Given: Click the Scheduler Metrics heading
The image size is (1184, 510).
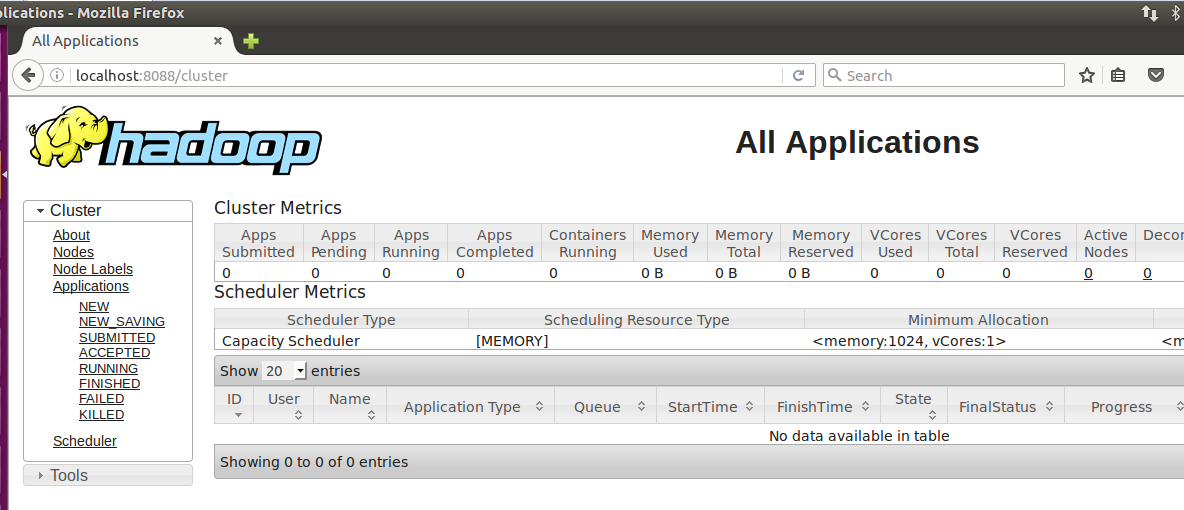Looking at the screenshot, I should tap(290, 292).
